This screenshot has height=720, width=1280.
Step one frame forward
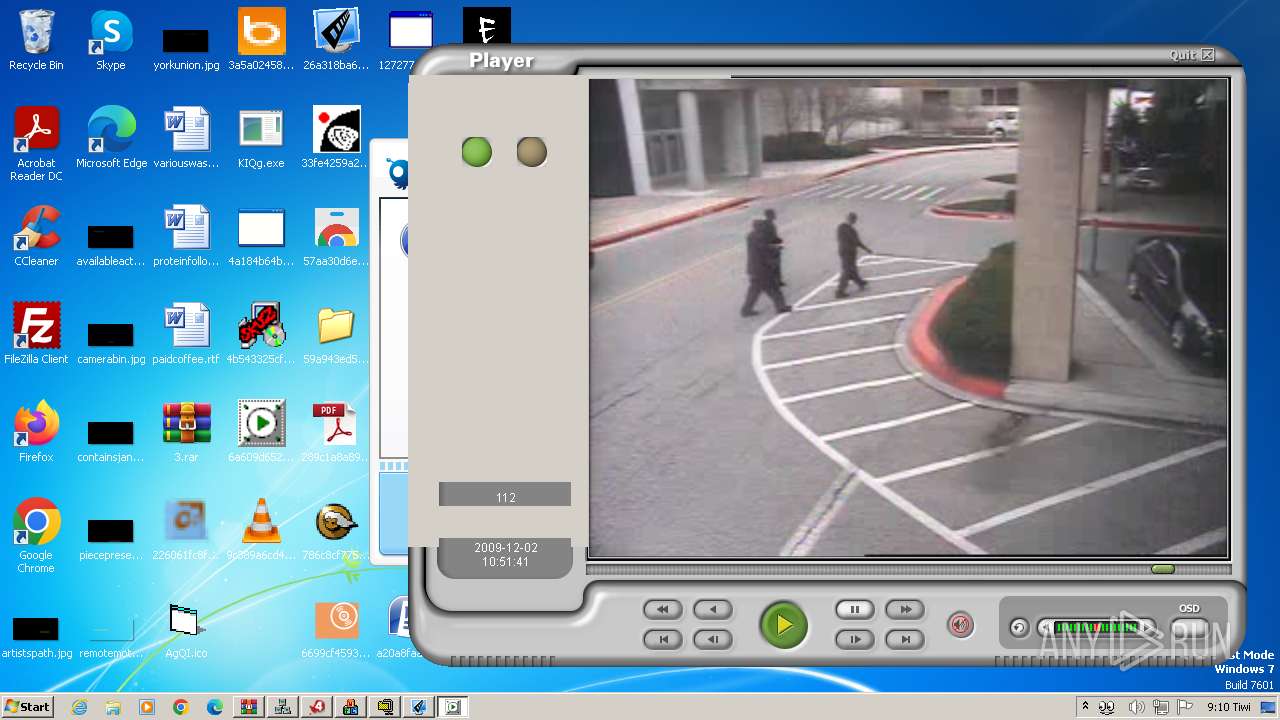[x=854, y=639]
